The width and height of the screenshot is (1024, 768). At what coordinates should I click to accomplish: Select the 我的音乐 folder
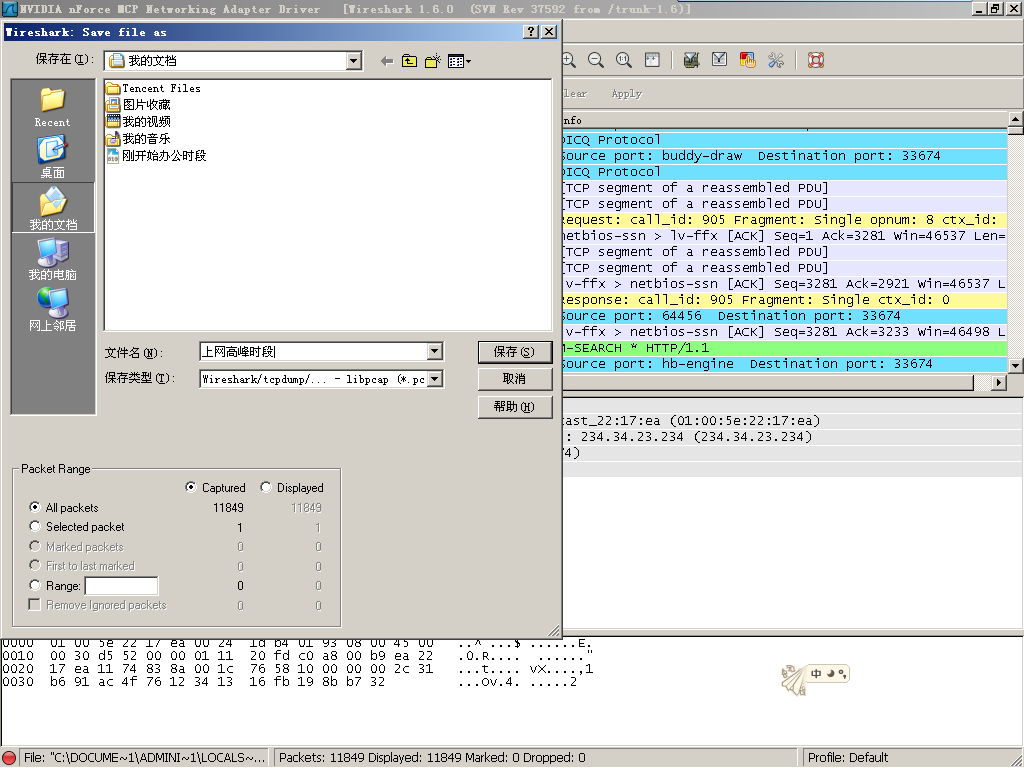point(138,138)
